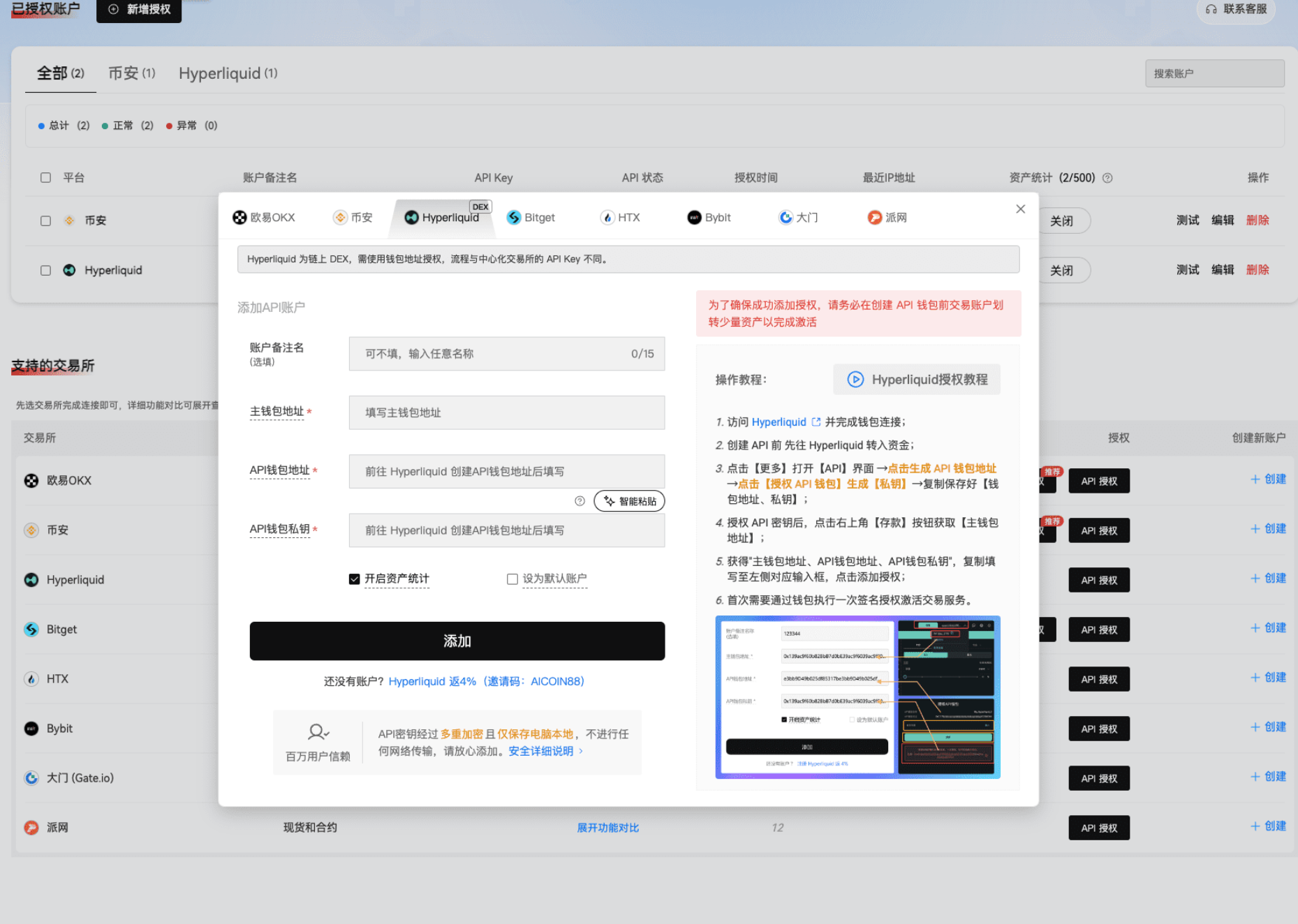Select the Hyperliquid DEX tab in dialog
The height and width of the screenshot is (924, 1298).
coord(443,218)
